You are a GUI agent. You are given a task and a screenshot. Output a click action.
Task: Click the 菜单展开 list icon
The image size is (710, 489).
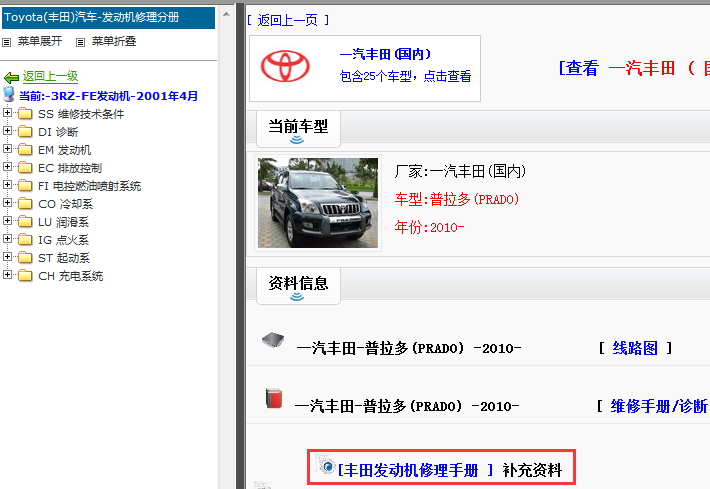(6, 43)
